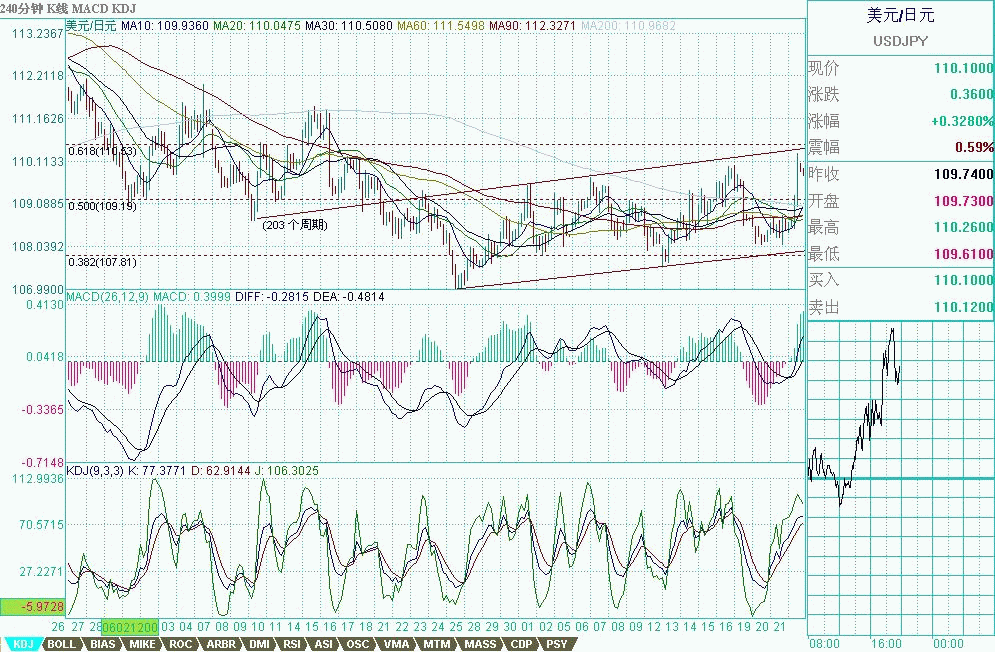Click the 00:00 time label on intraday chart
The height and width of the screenshot is (652, 995).
[x=948, y=644]
